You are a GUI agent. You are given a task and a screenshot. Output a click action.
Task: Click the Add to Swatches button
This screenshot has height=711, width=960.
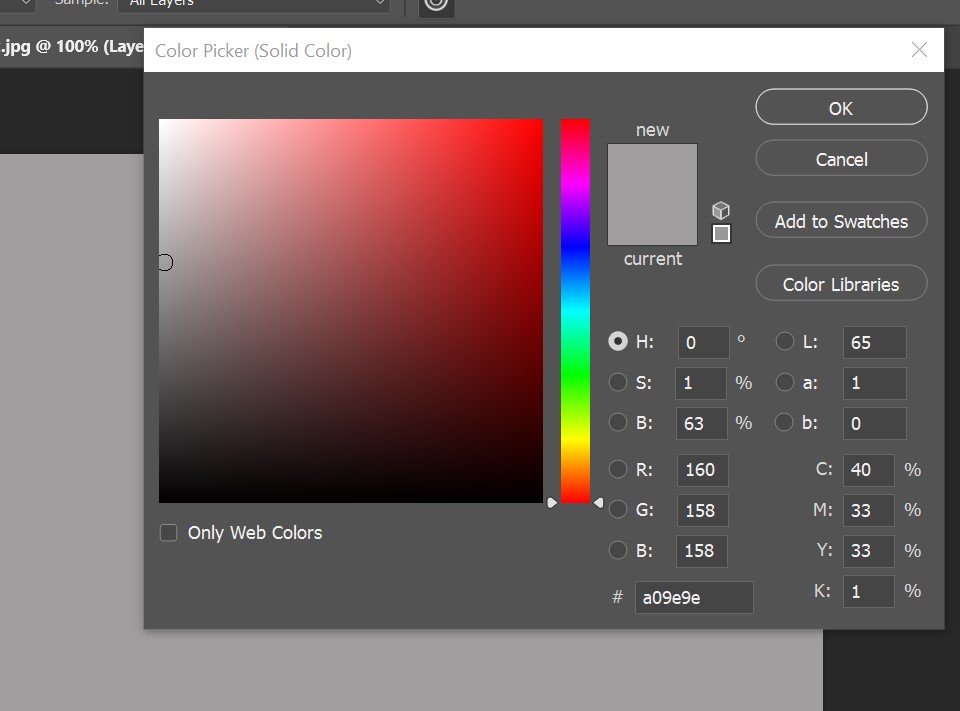pos(841,222)
